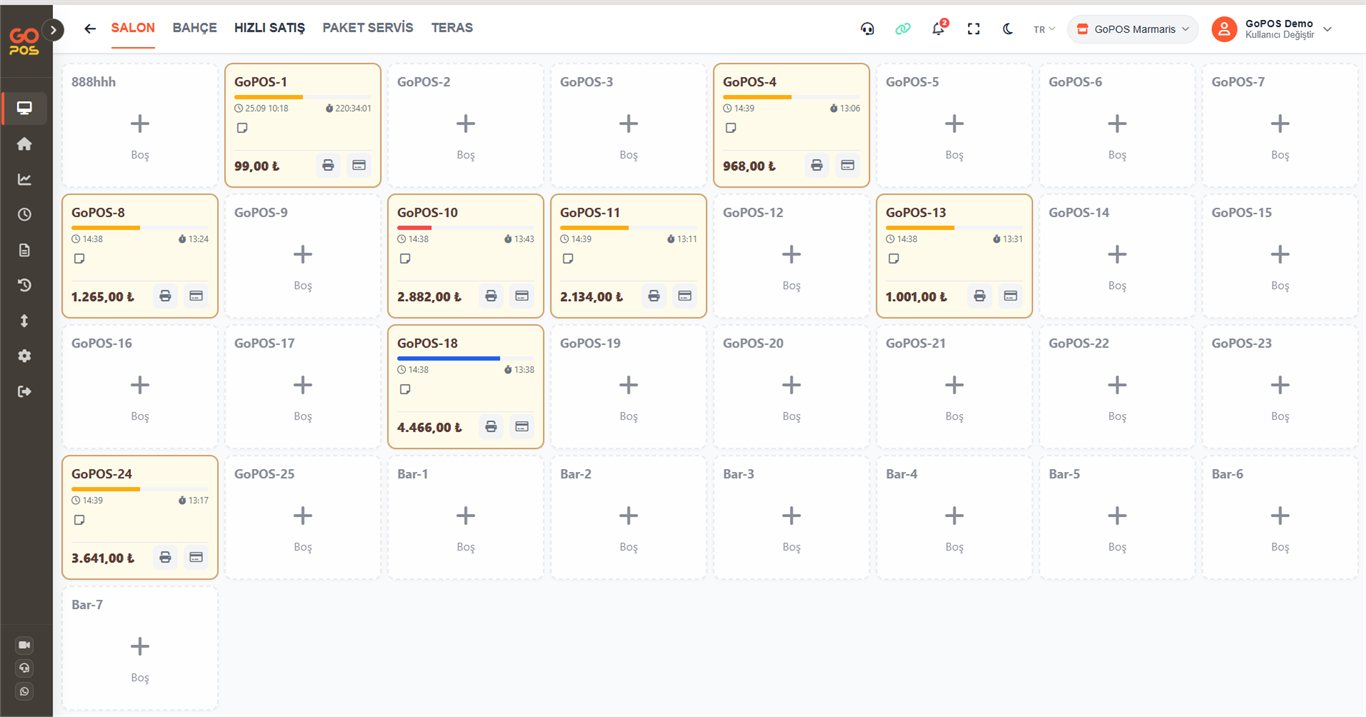The height and width of the screenshot is (717, 1366).
Task: Switch to the PAKET SERVİS tab
Action: pos(368,28)
